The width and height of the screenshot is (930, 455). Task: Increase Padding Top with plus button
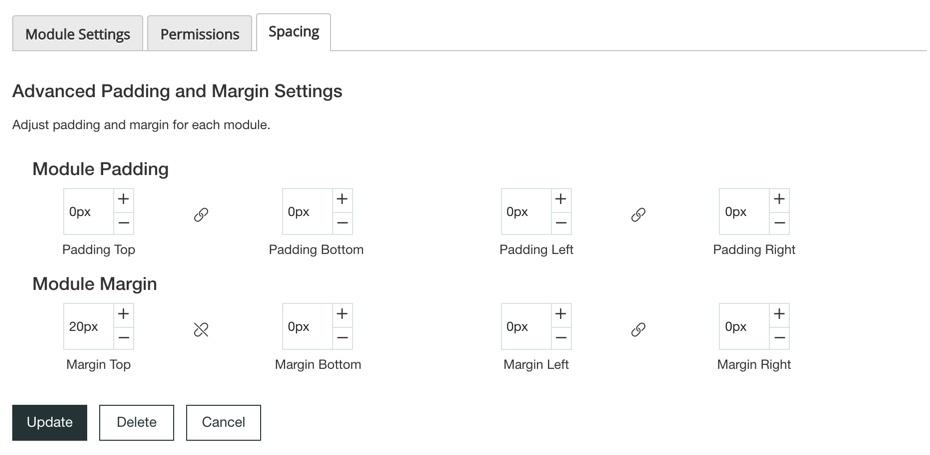pyautogui.click(x=123, y=200)
